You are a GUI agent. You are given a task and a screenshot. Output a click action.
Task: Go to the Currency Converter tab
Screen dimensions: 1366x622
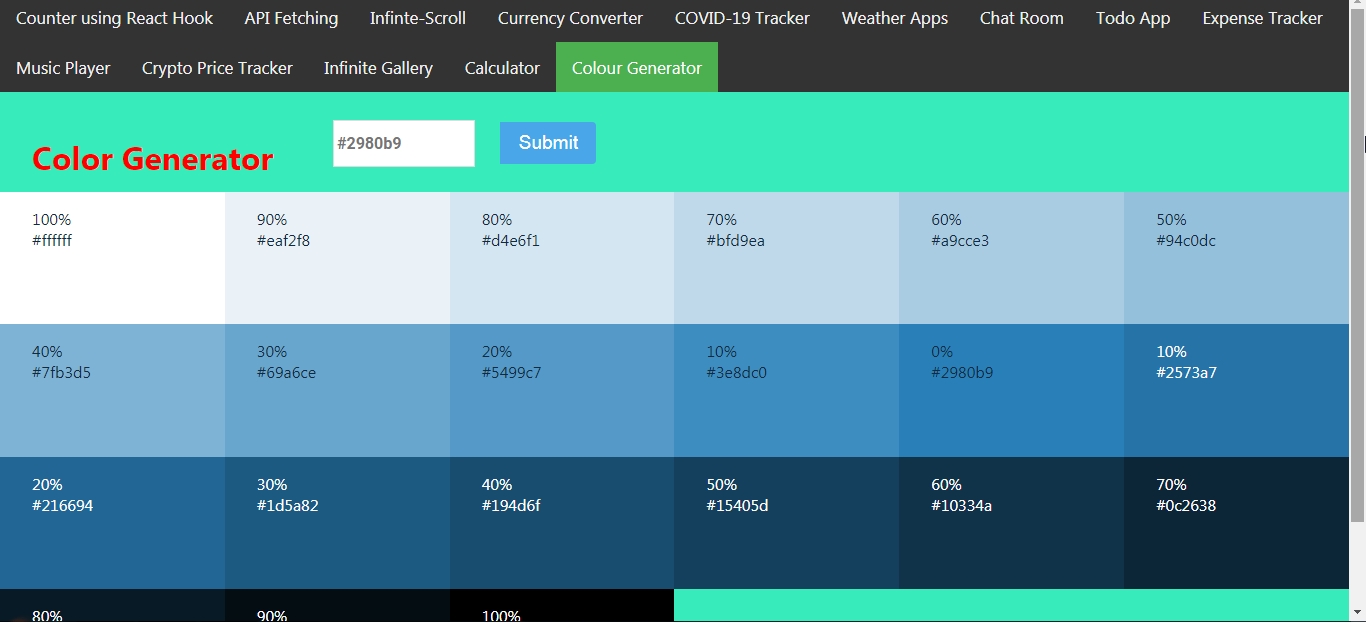click(570, 18)
